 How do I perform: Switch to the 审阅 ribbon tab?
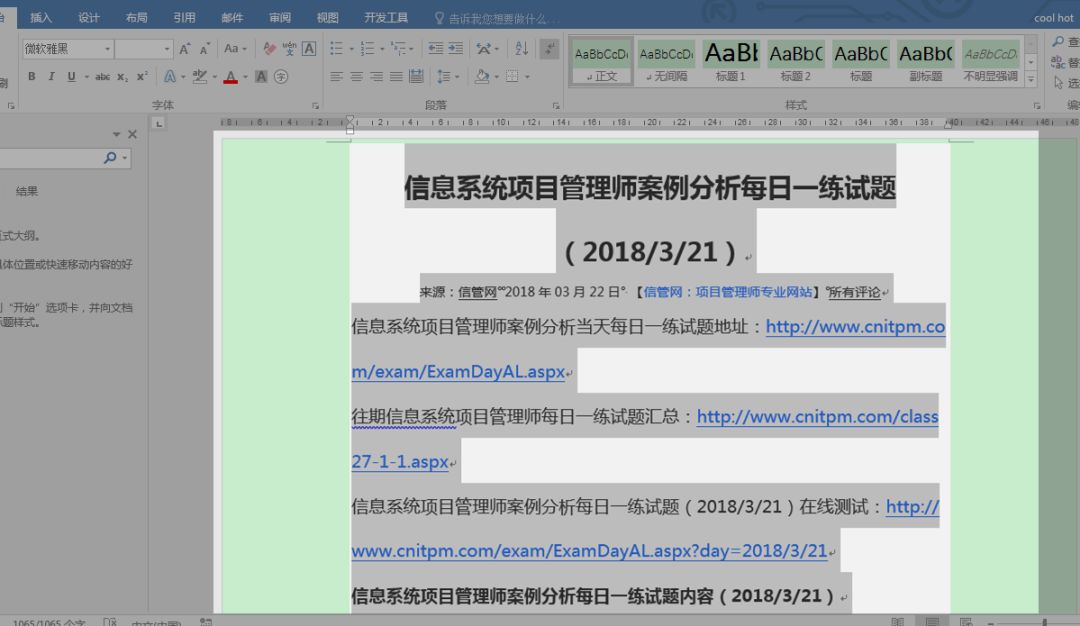coord(279,16)
